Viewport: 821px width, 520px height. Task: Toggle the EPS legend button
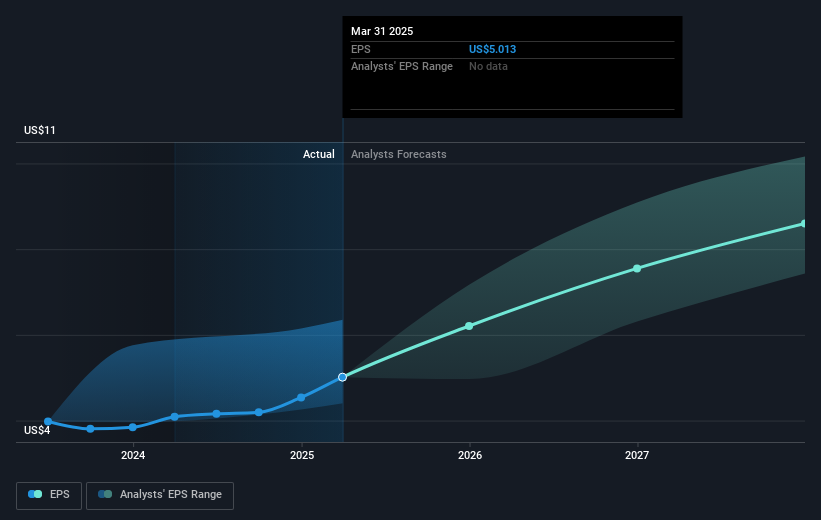click(x=49, y=495)
